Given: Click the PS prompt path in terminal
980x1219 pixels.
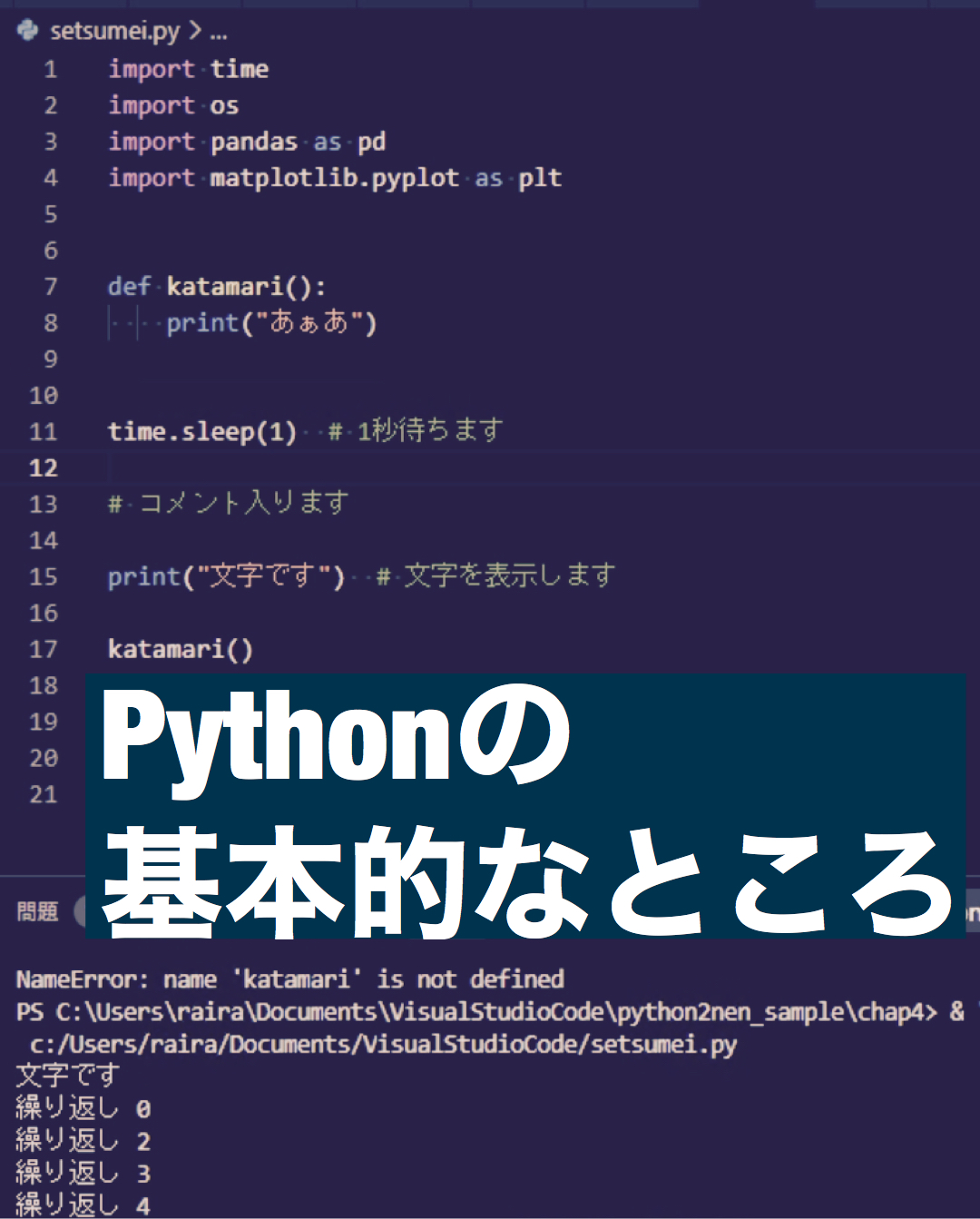Looking at the screenshot, I should click(x=476, y=1012).
